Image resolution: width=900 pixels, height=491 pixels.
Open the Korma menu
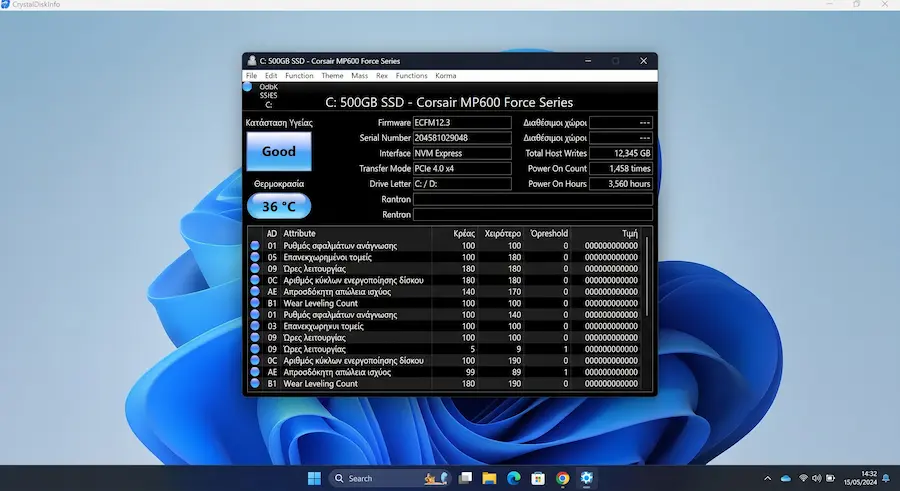coord(445,76)
